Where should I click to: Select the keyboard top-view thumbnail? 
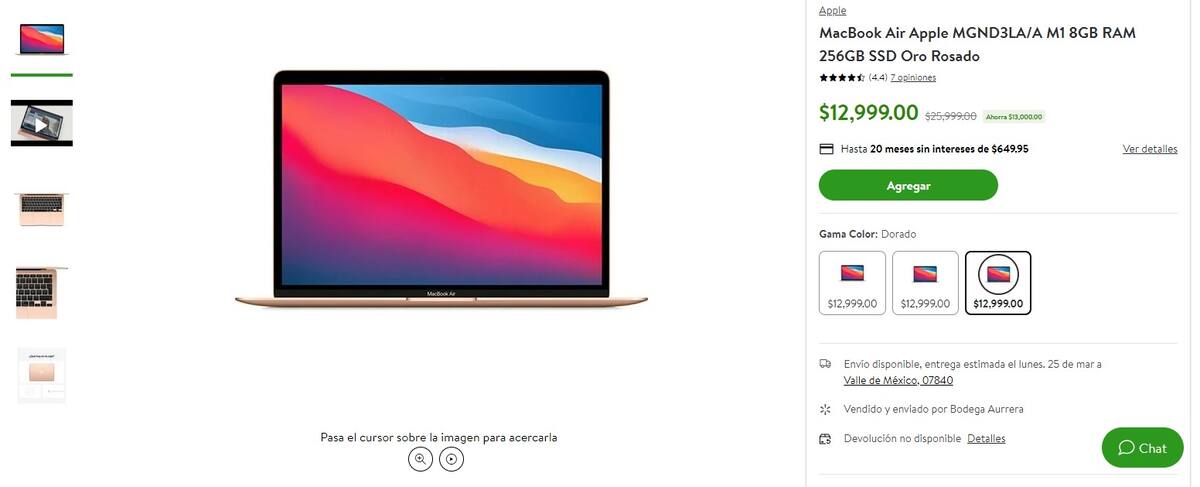41,209
